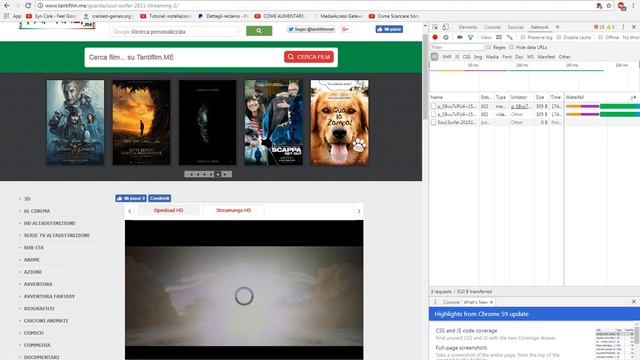Enable the Disable cache checkbox

tap(559, 37)
